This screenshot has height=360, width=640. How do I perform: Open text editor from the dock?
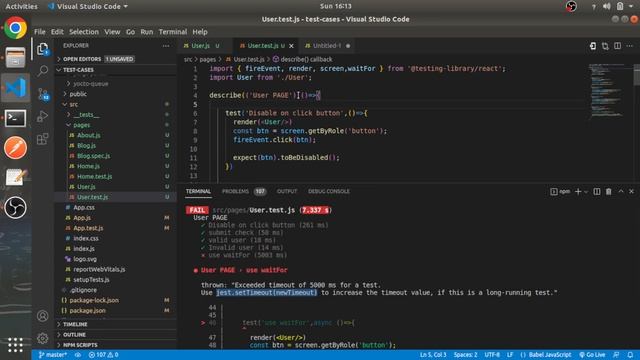click(16, 178)
